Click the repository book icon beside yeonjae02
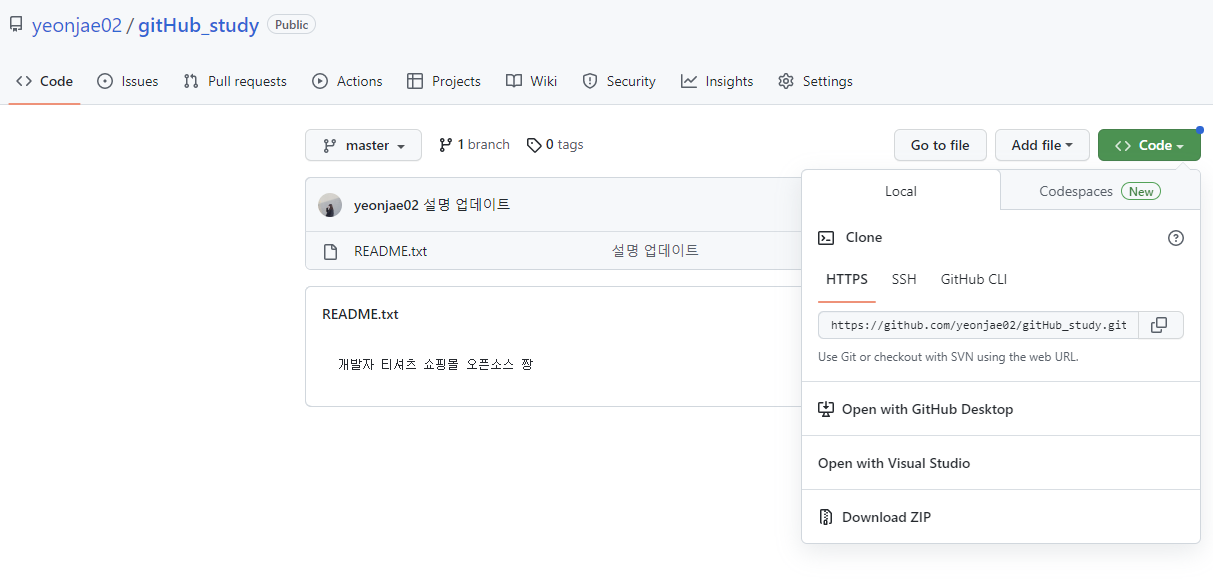The image size is (1213, 579). pos(16,25)
